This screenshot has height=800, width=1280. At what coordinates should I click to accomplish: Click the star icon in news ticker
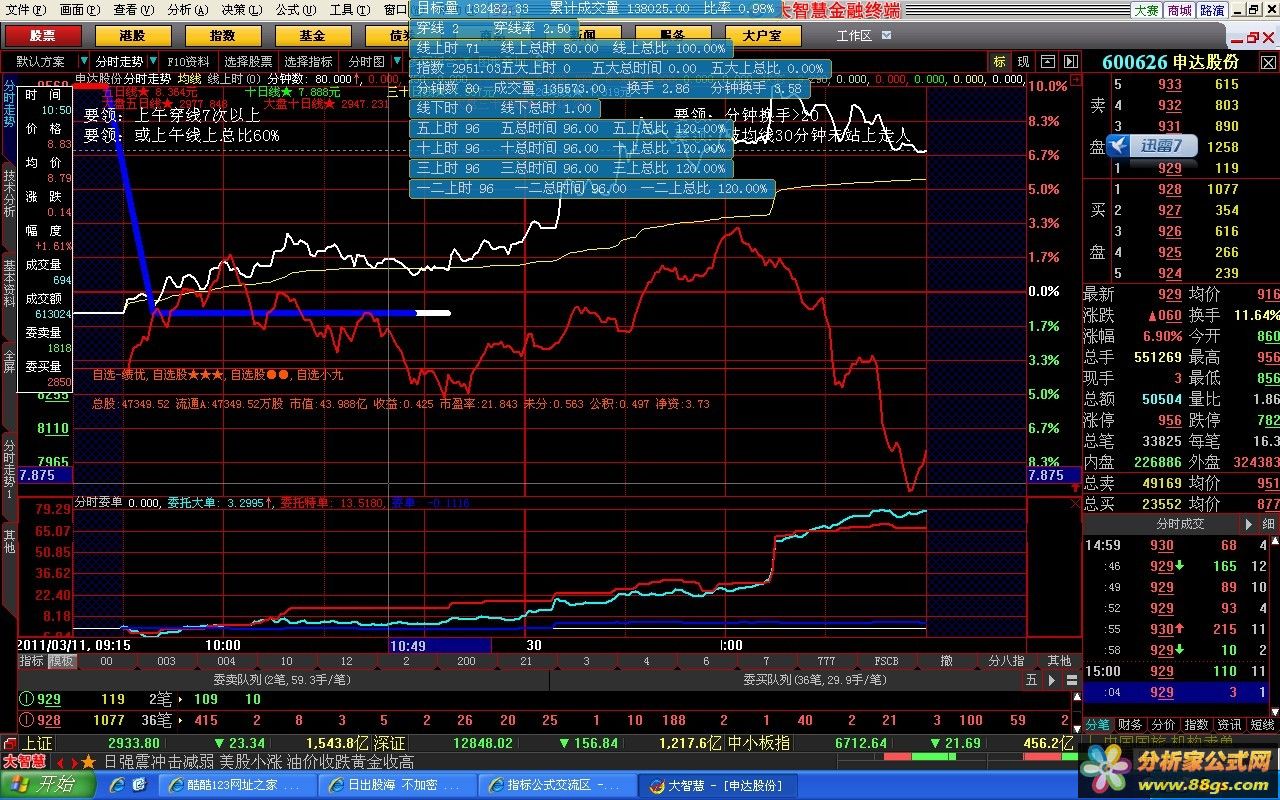pyautogui.click(x=89, y=761)
